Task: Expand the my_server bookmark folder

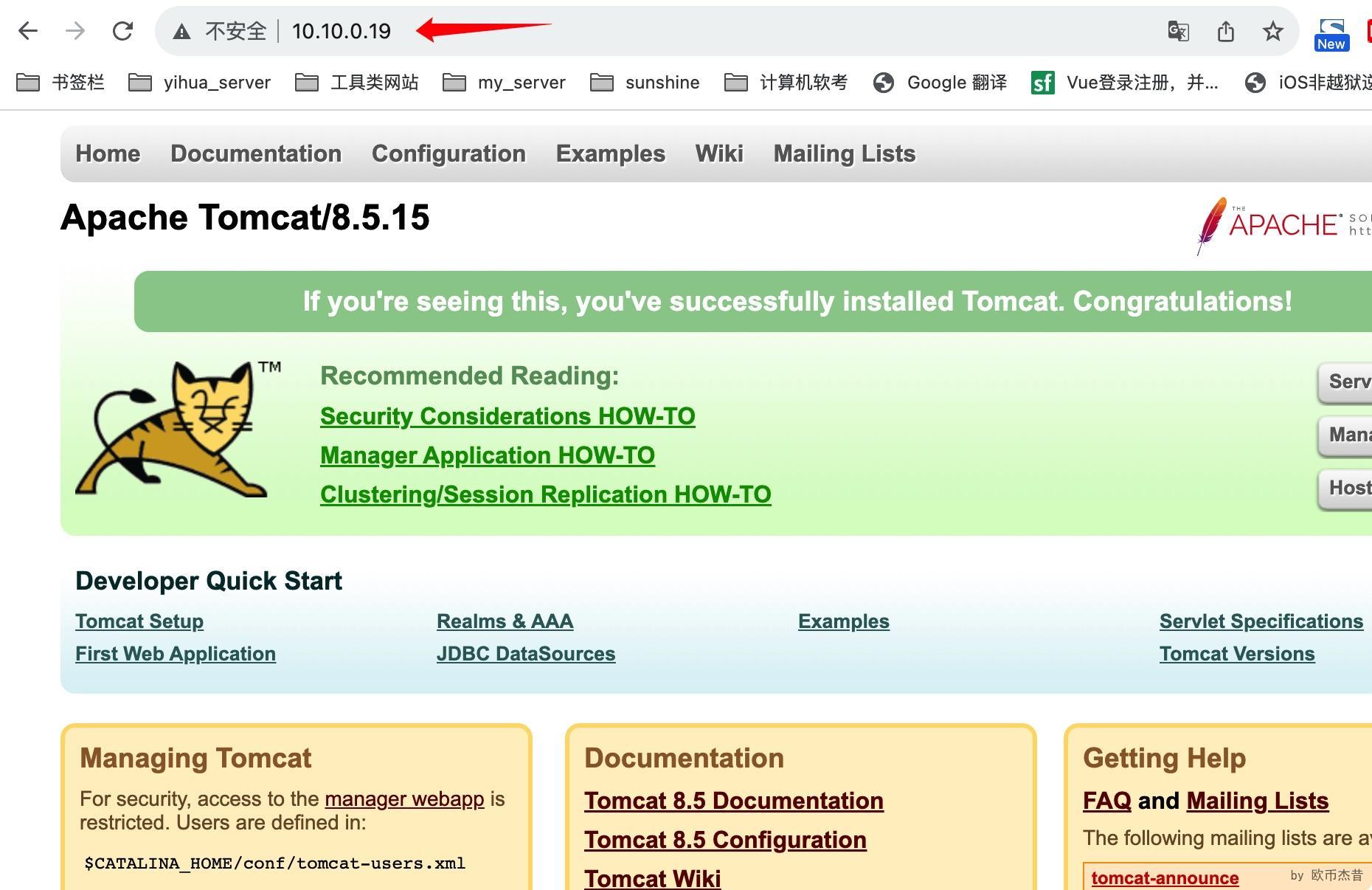Action: point(505,83)
